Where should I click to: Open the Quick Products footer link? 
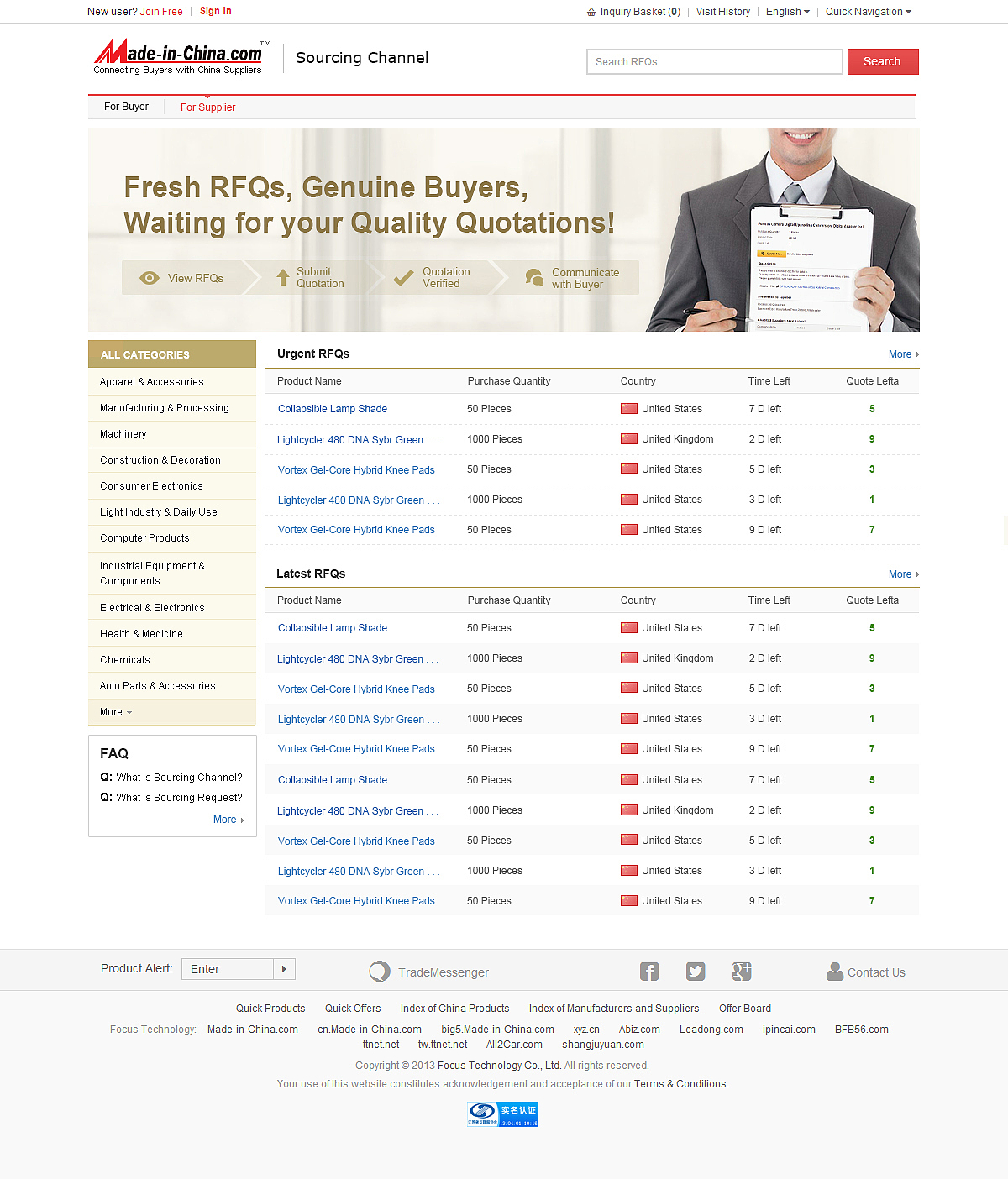(270, 1009)
